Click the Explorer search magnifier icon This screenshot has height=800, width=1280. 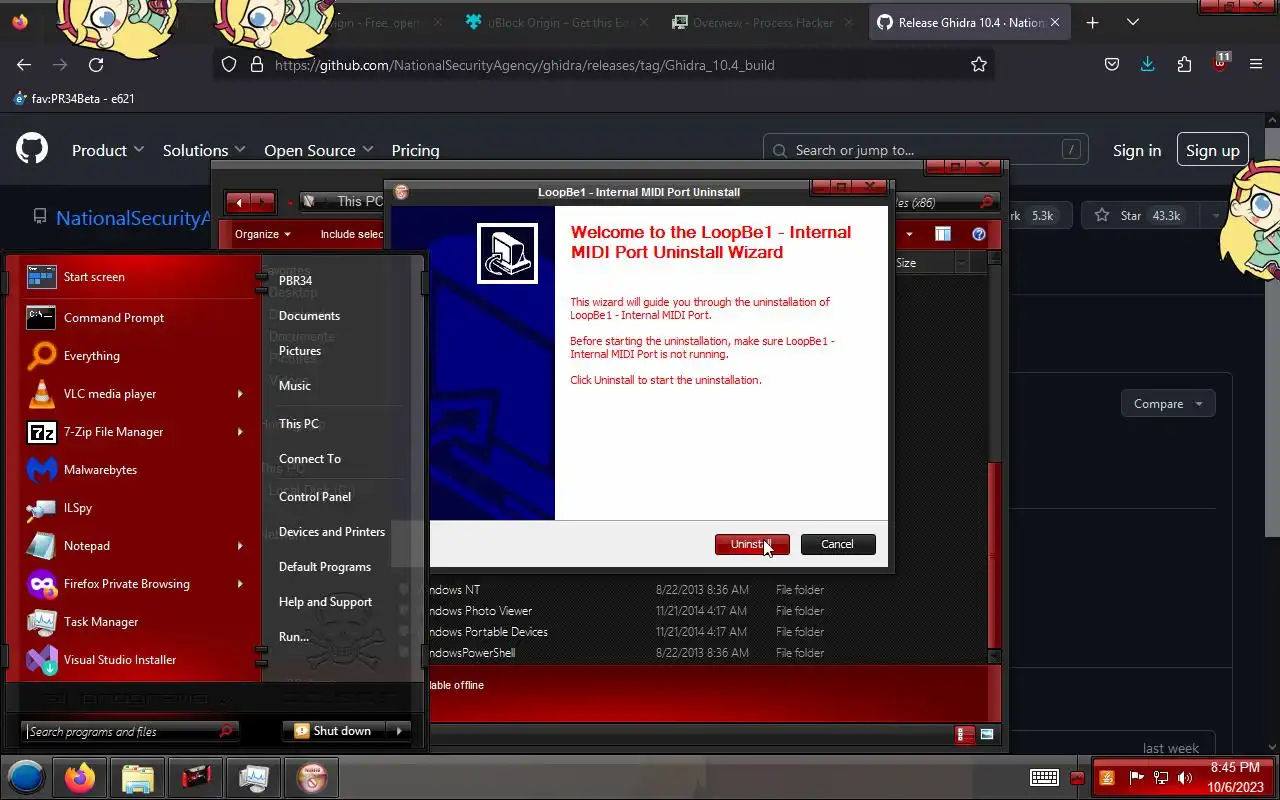[987, 202]
